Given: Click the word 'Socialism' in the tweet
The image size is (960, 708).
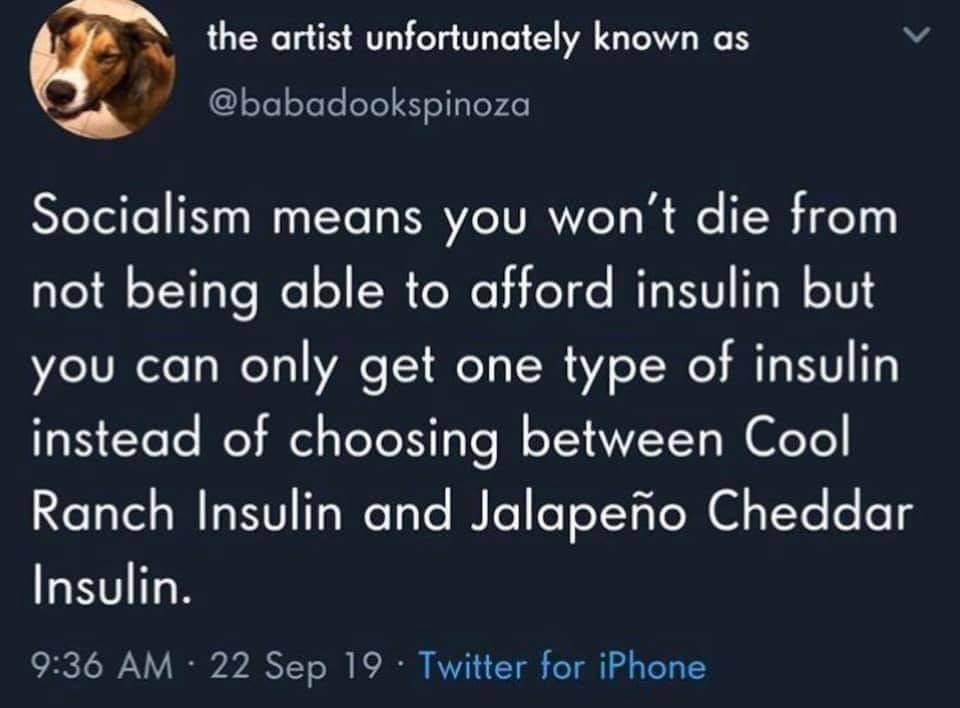Looking at the screenshot, I should coord(141,217).
